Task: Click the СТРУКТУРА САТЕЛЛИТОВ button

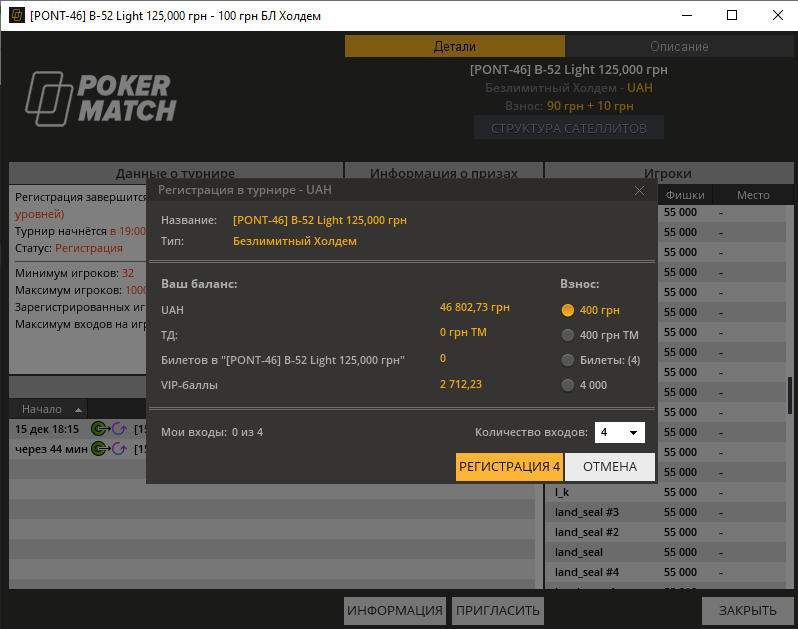Action: tap(568, 128)
